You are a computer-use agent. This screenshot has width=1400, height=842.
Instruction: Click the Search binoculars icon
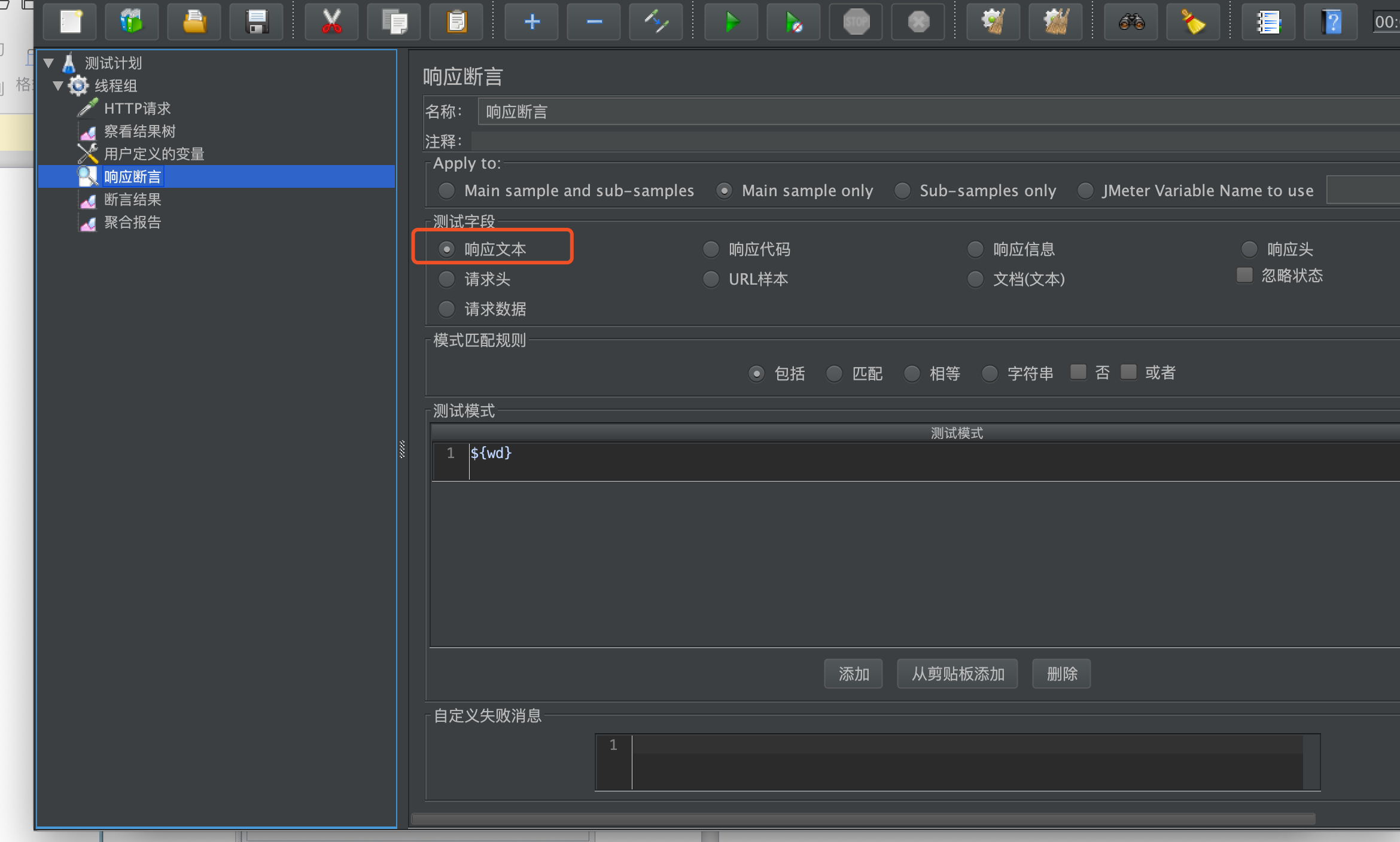pos(1131,22)
